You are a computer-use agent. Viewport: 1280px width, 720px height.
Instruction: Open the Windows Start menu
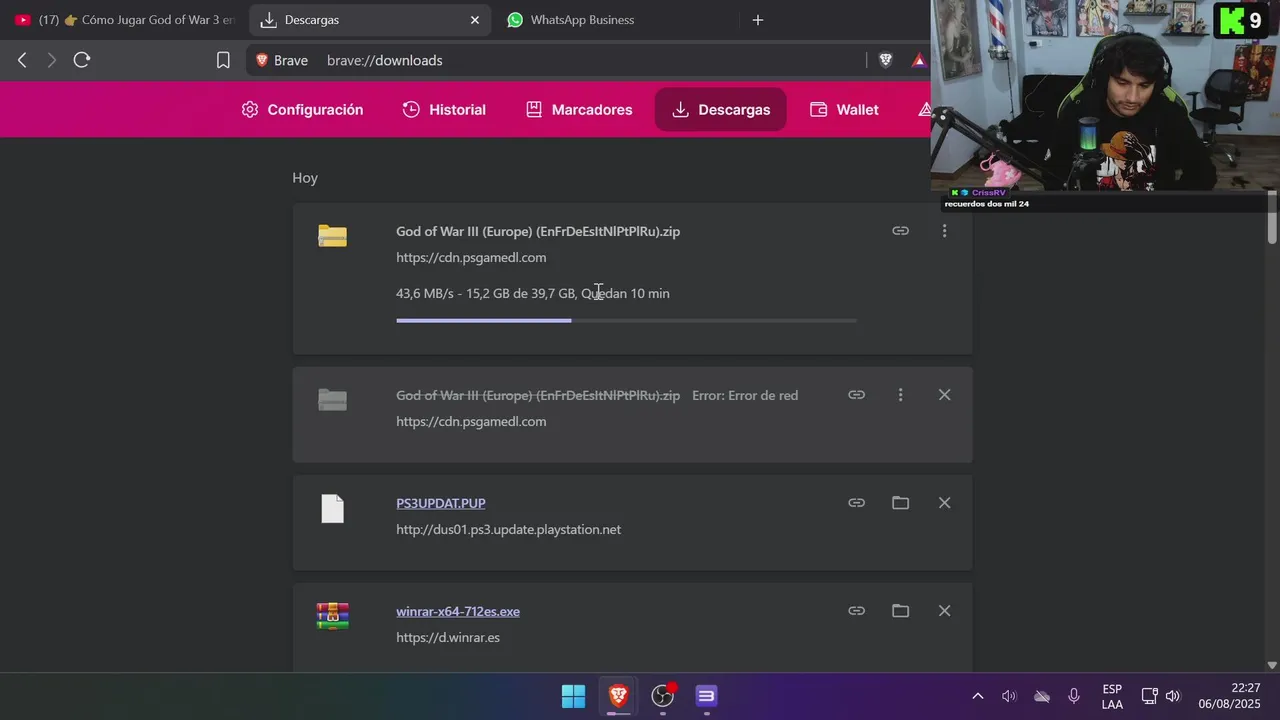(573, 696)
